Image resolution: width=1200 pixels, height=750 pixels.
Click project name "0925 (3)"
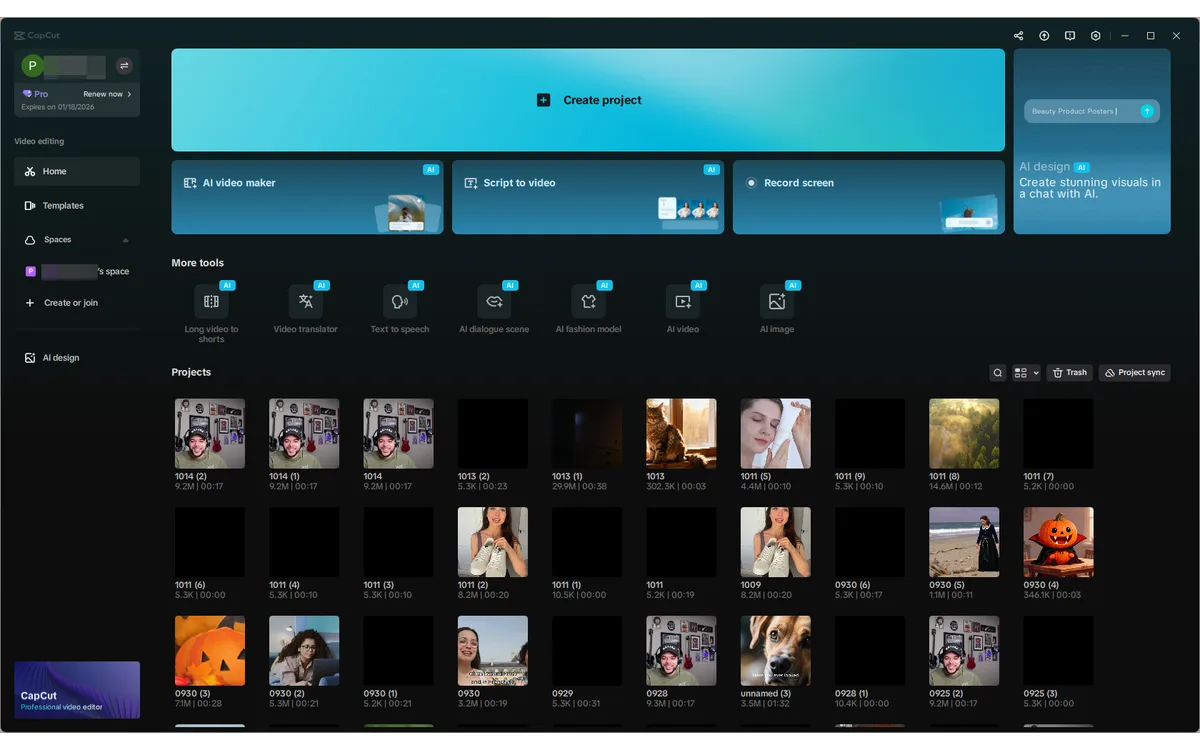[x=1040, y=694]
